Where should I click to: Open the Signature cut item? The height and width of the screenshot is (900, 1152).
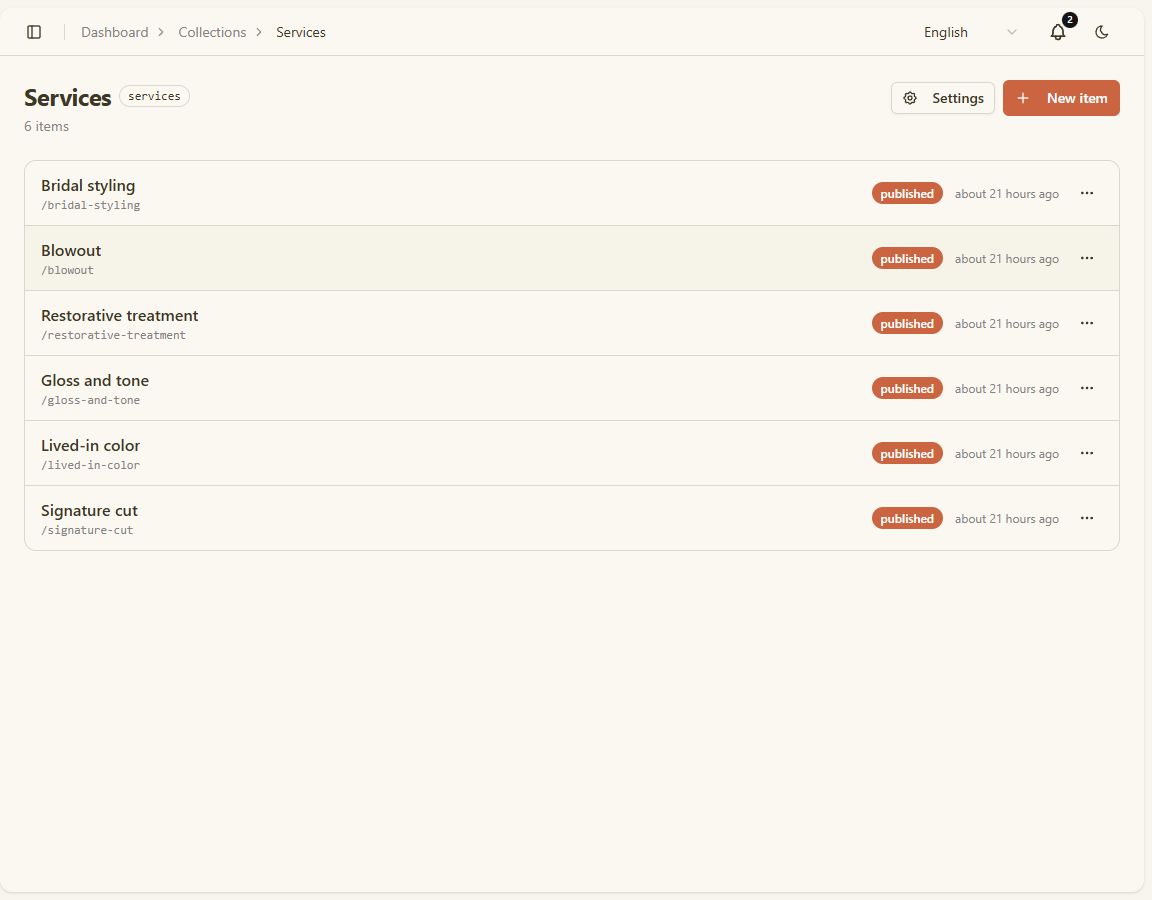[90, 511]
